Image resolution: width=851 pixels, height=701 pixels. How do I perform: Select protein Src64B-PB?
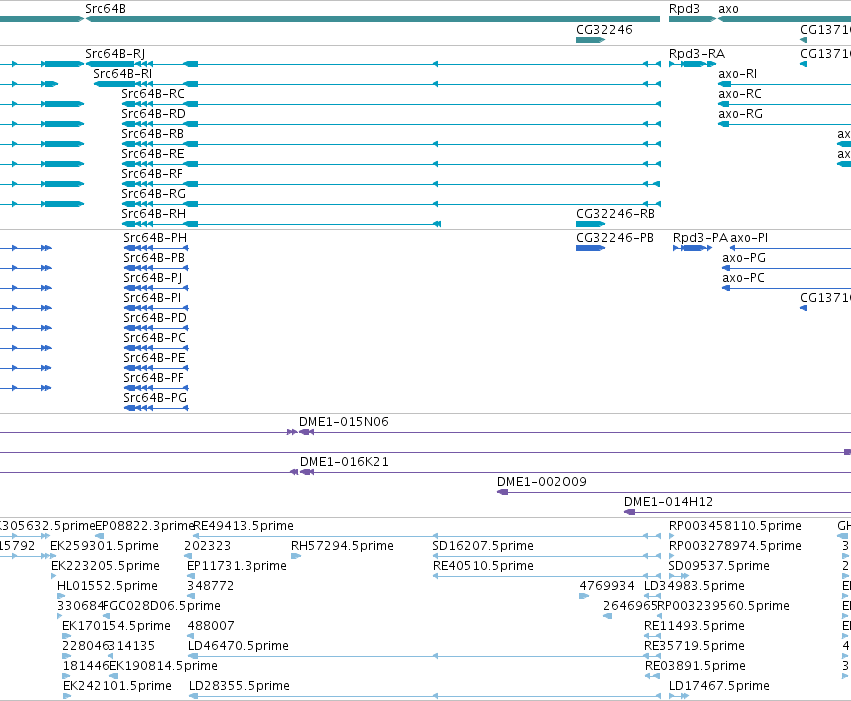tap(156, 268)
